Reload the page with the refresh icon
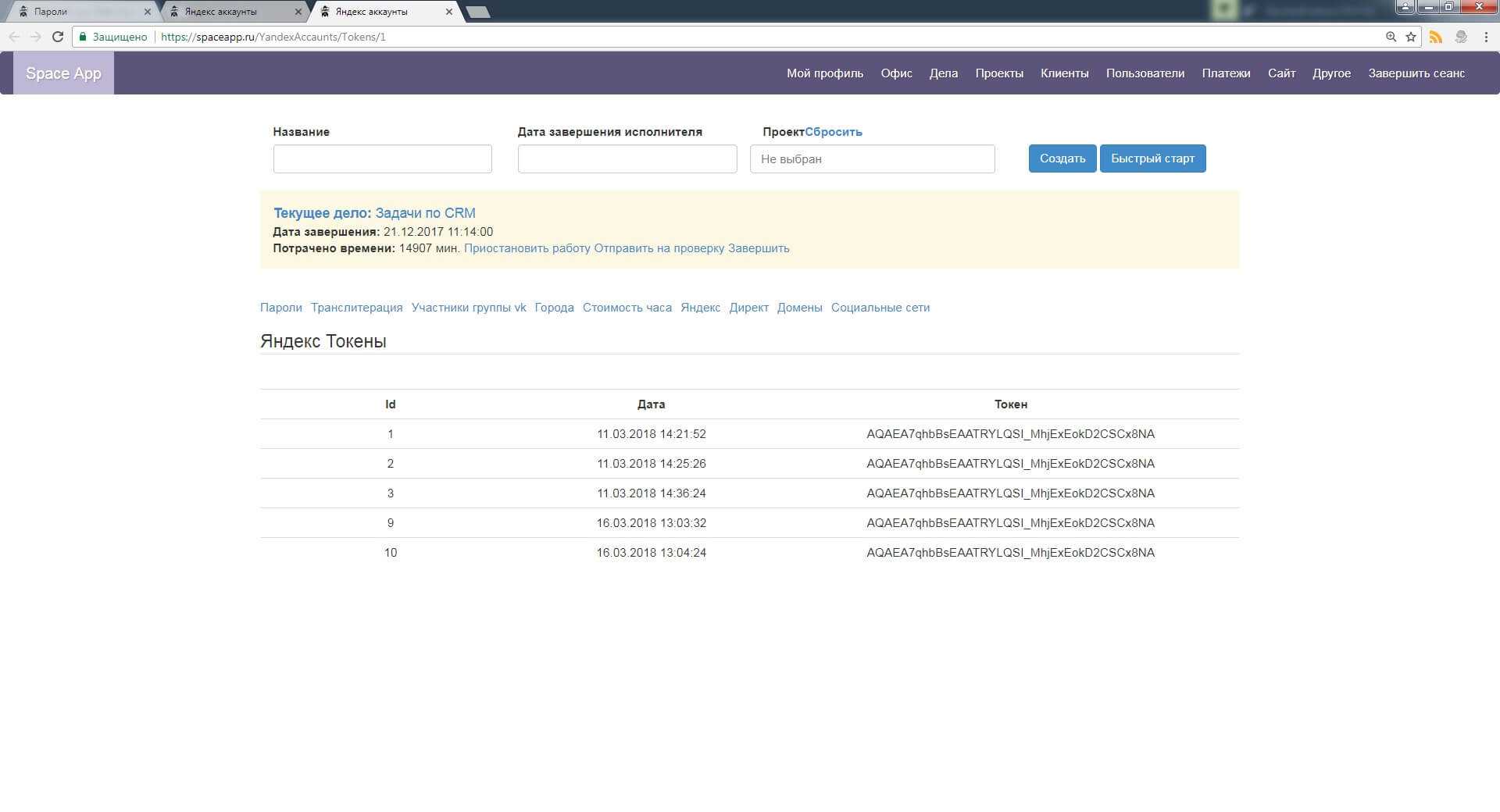The width and height of the screenshot is (1500, 812). coord(57,37)
